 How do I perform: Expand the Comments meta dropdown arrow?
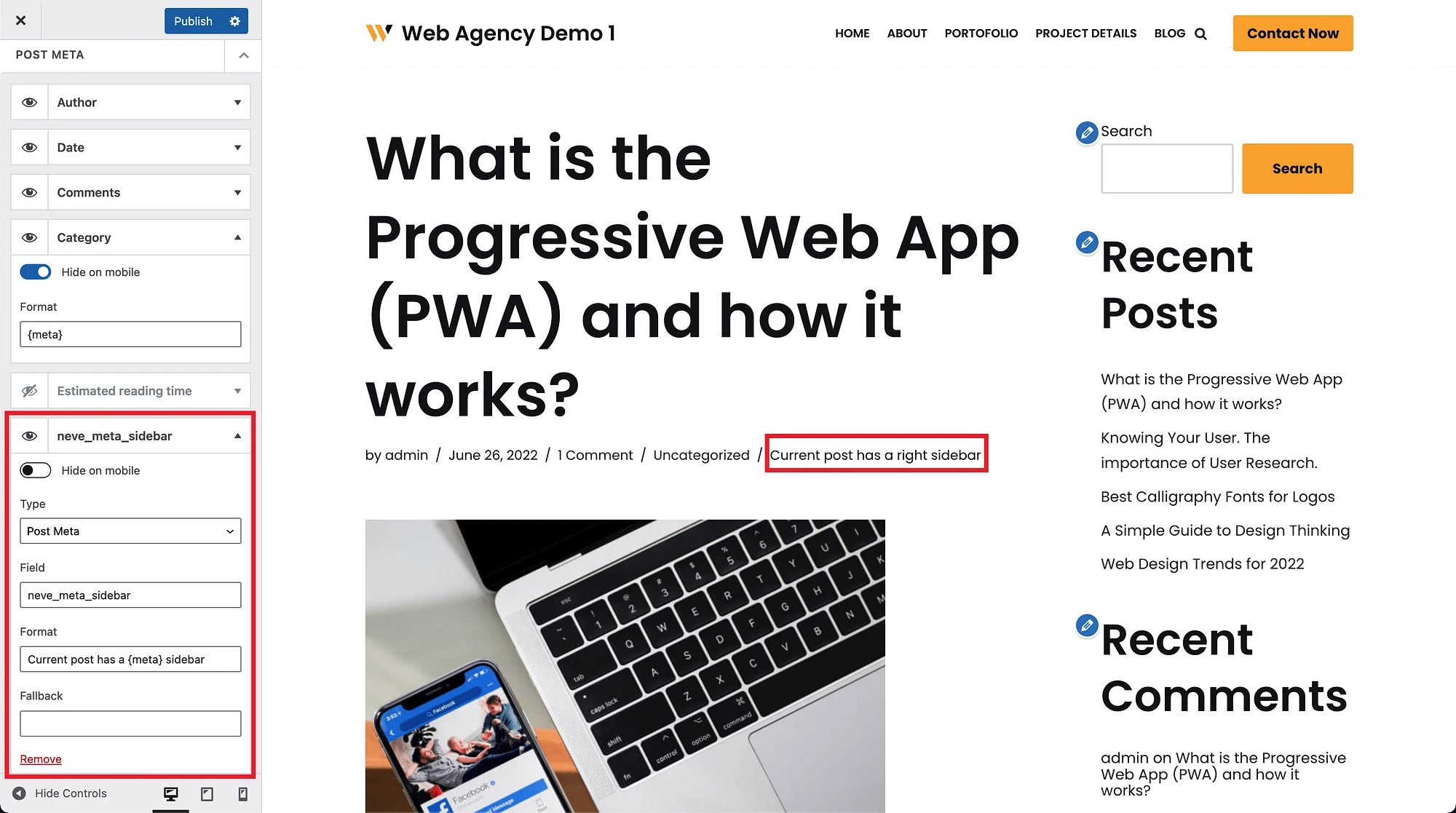pyautogui.click(x=237, y=192)
